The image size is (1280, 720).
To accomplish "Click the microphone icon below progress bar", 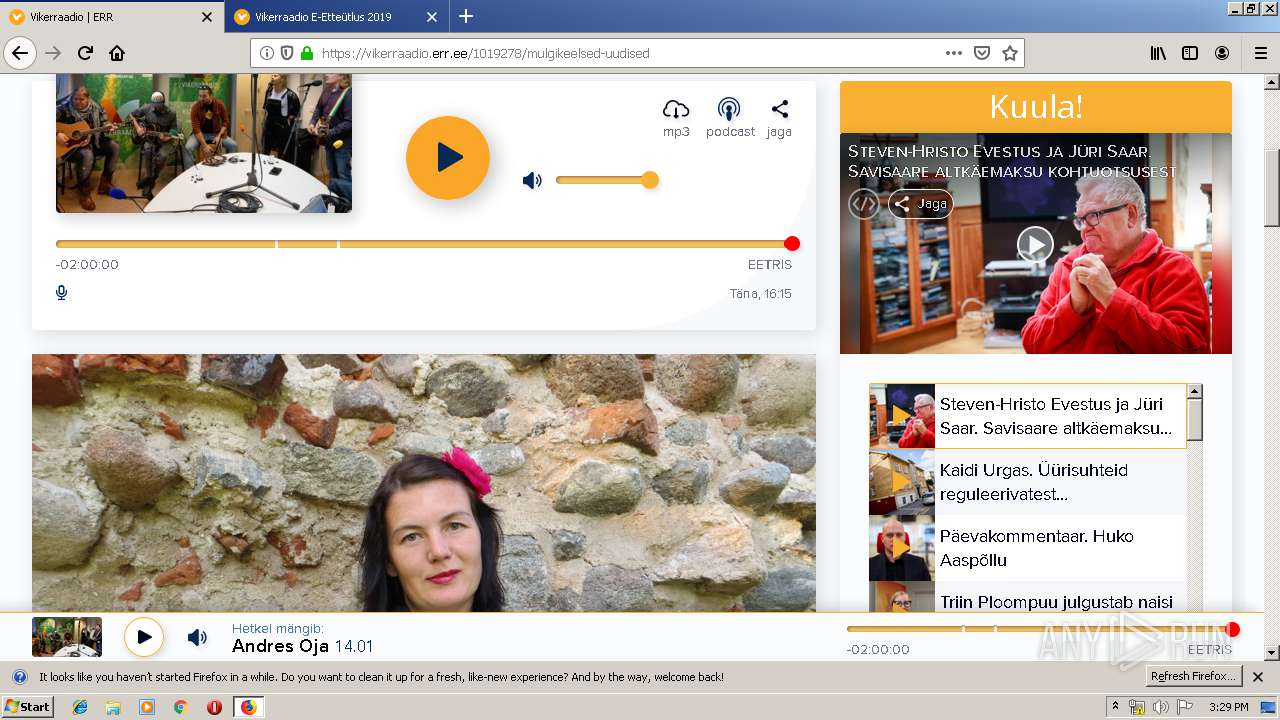I will [x=62, y=293].
